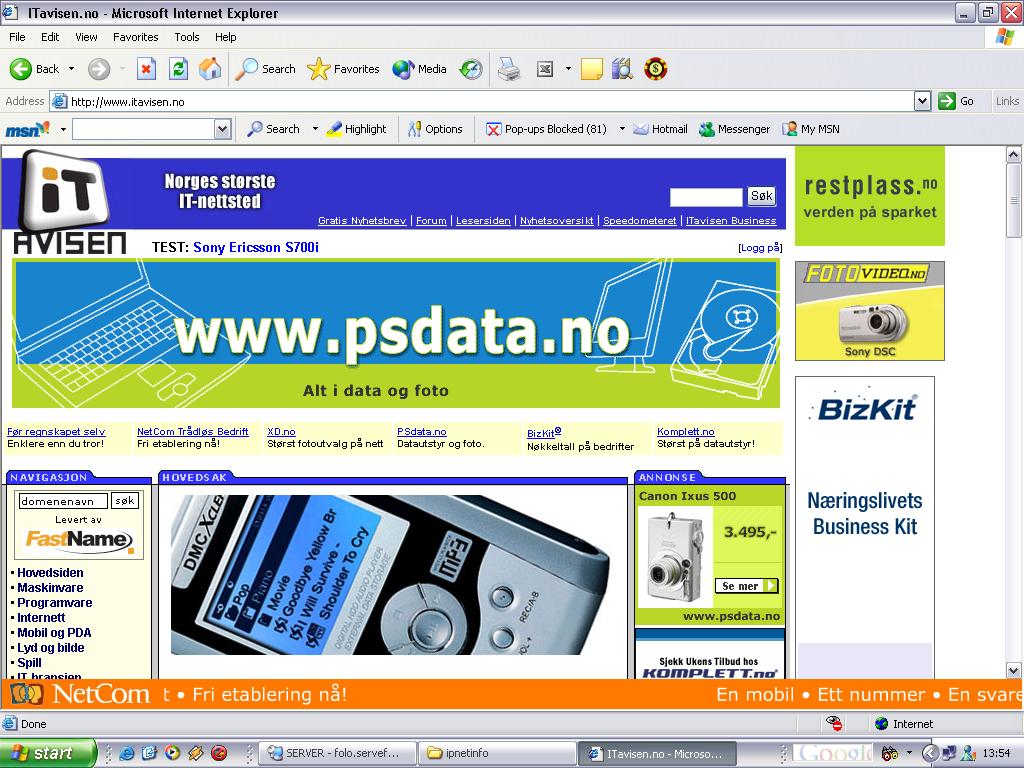Expand Forward button history dropdown
This screenshot has width=1024, height=768.
click(122, 69)
